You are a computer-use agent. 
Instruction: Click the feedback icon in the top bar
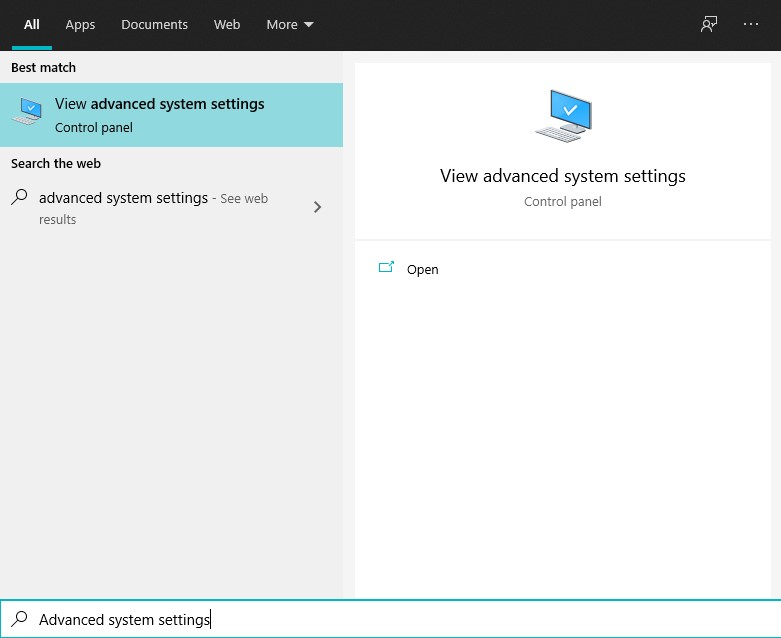pos(709,24)
